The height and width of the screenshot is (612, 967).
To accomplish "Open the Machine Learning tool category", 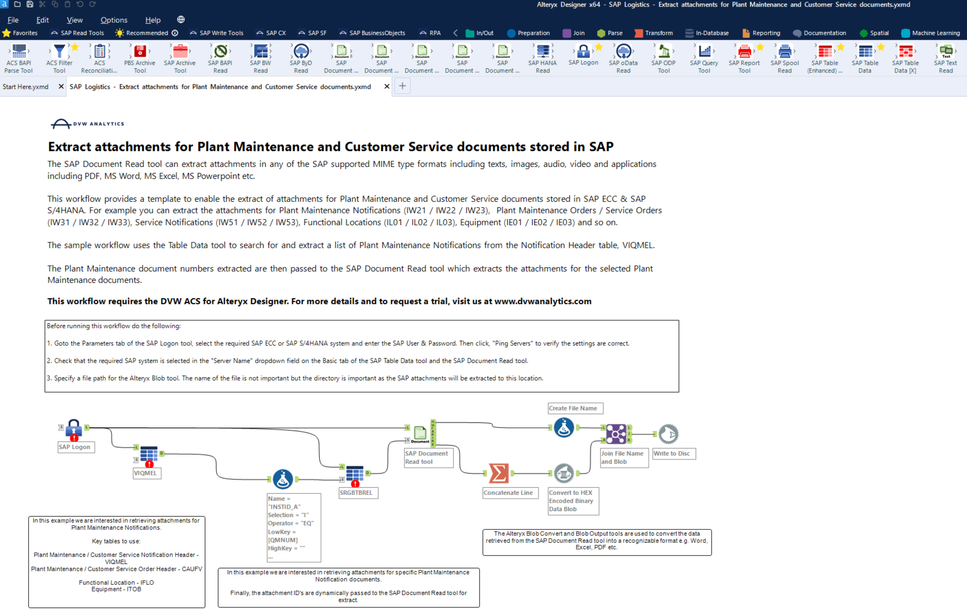I will tap(931, 33).
